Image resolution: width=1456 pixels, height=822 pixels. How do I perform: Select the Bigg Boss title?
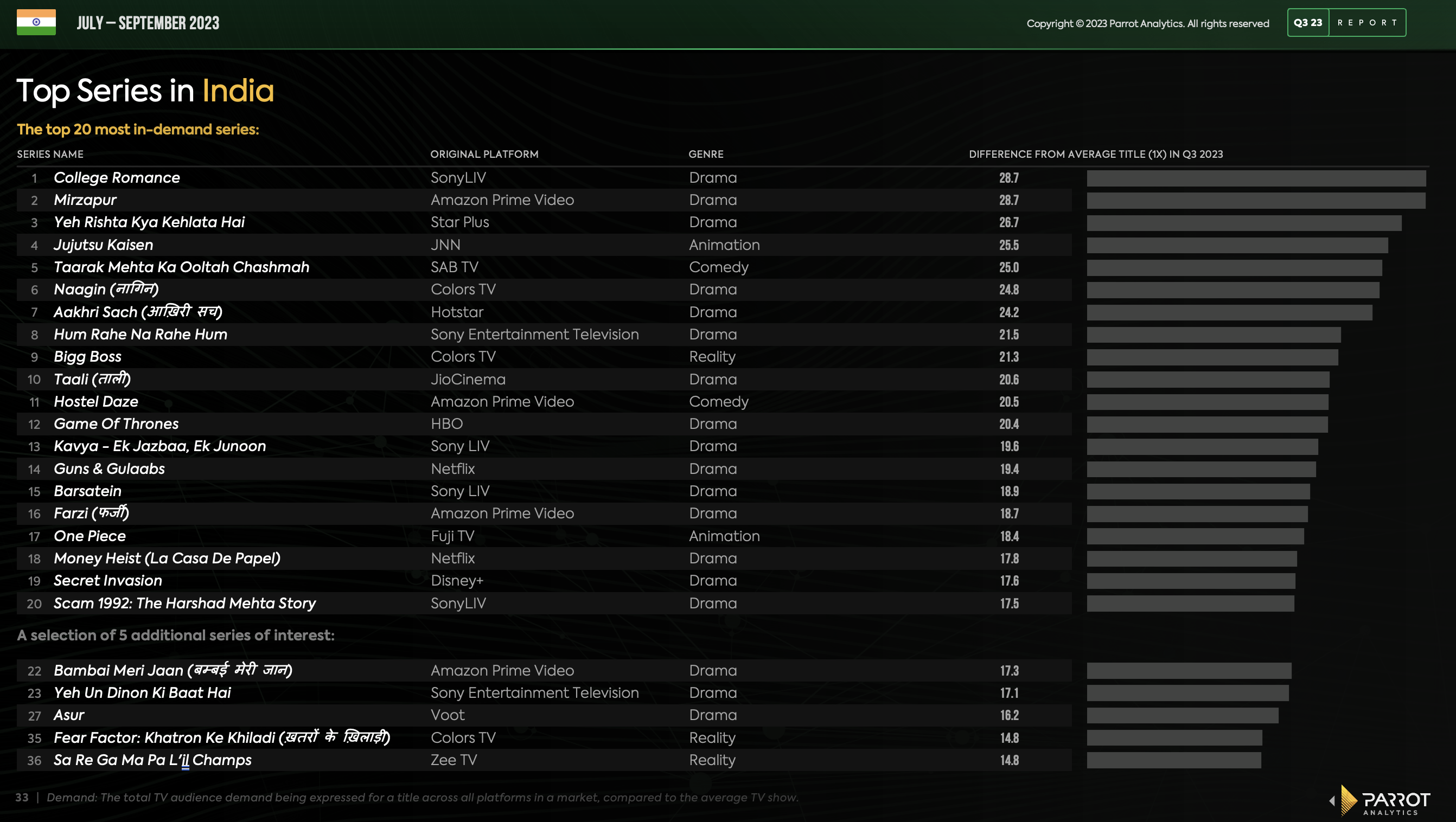click(x=87, y=356)
